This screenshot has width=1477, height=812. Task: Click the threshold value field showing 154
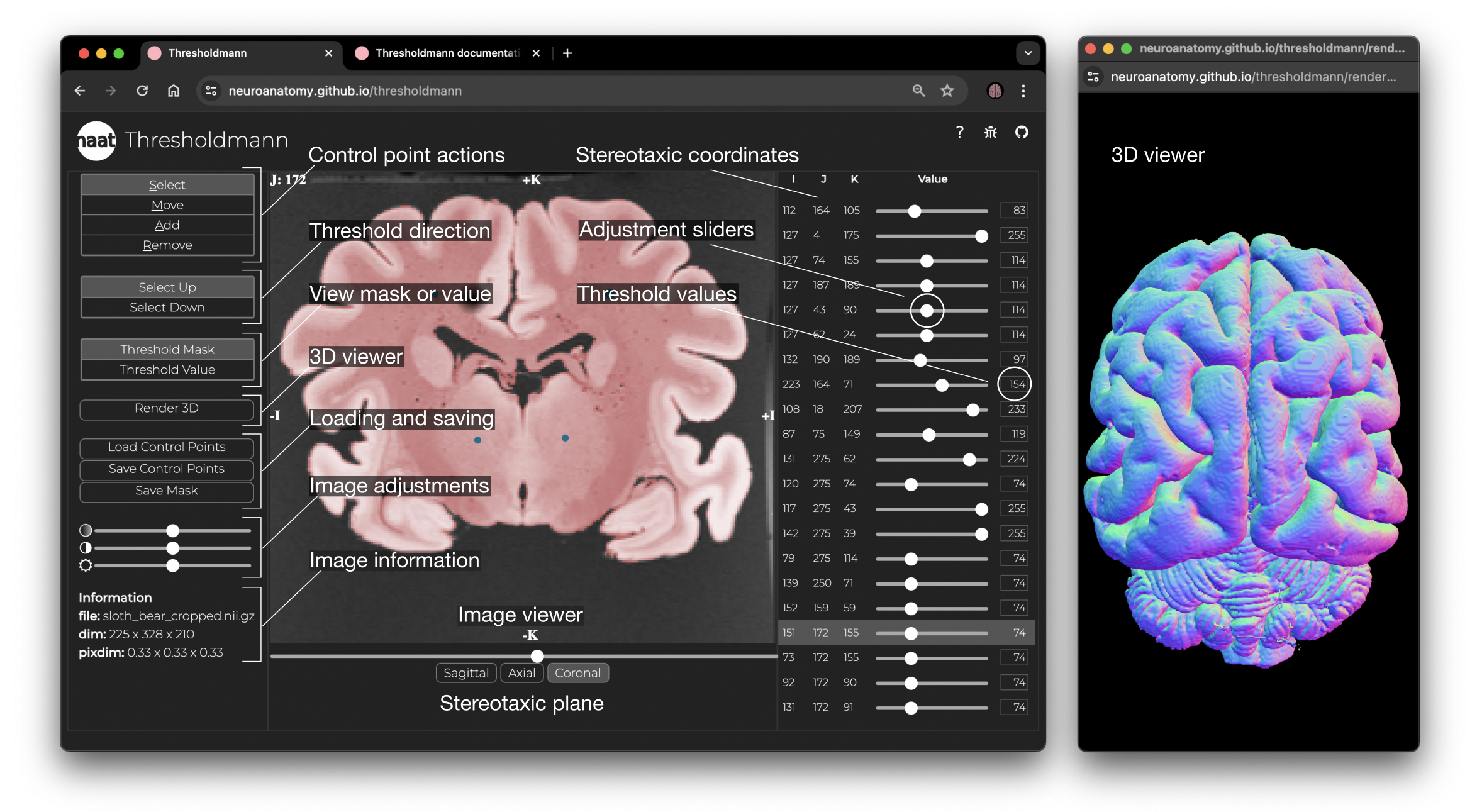(x=1015, y=384)
